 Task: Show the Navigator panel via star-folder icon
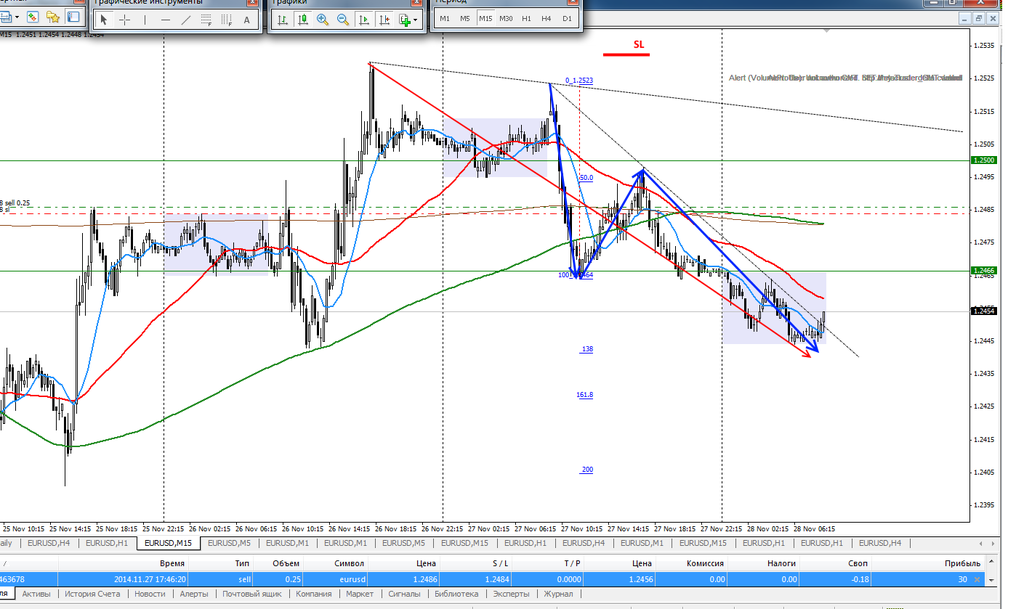52,17
